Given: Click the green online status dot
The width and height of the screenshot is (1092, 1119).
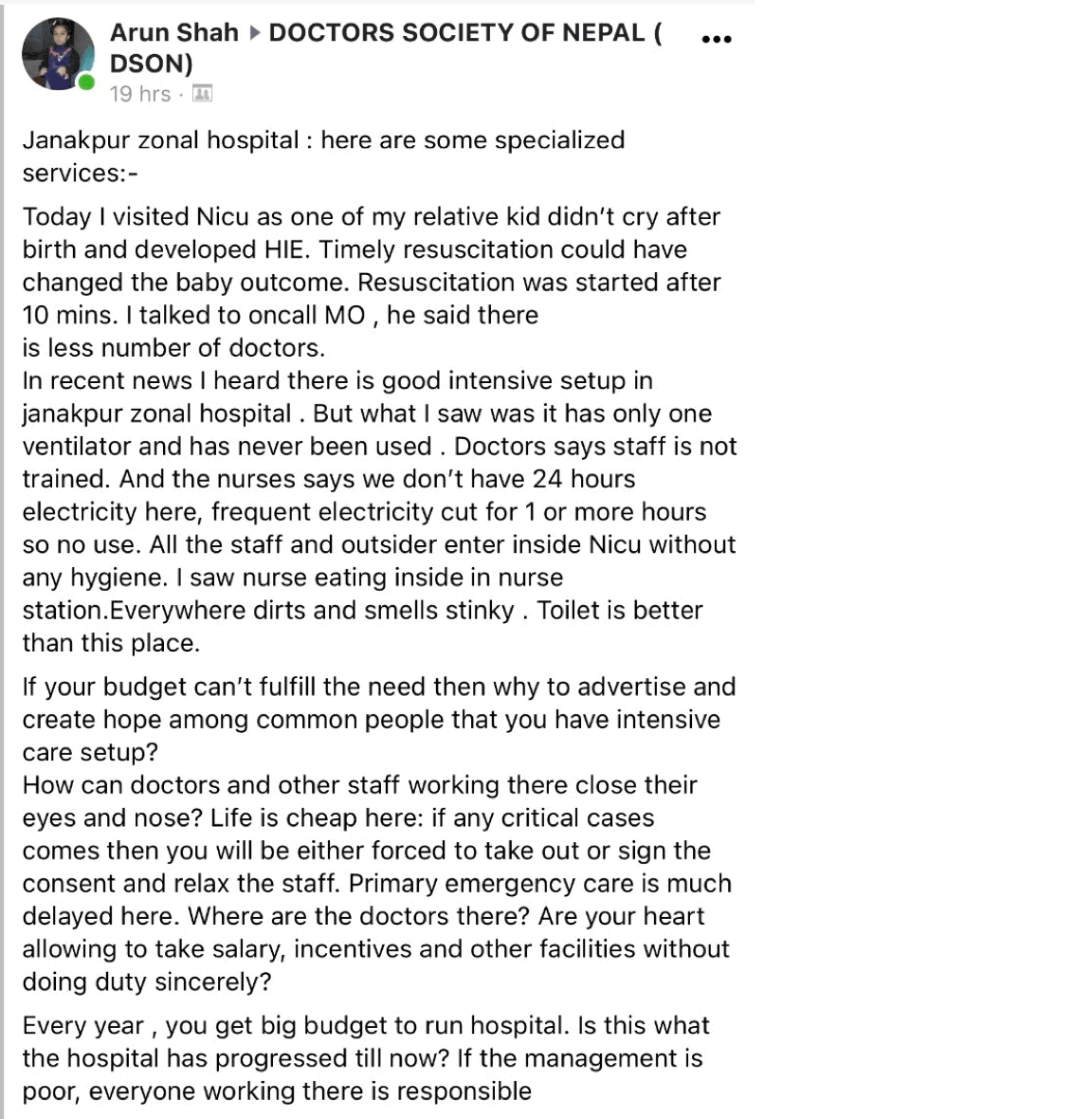Looking at the screenshot, I should 86,83.
